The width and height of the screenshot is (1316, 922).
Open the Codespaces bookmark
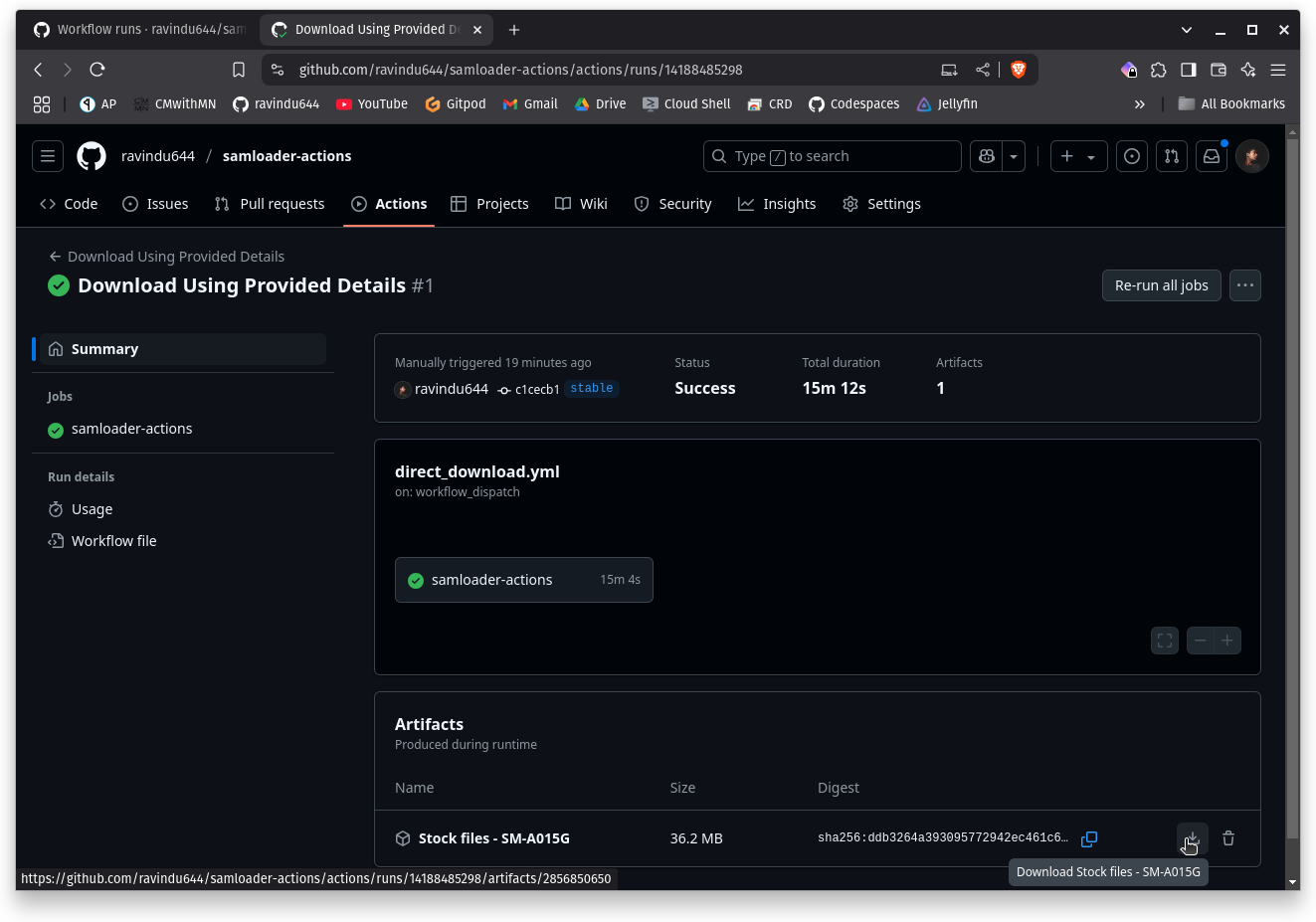click(853, 103)
